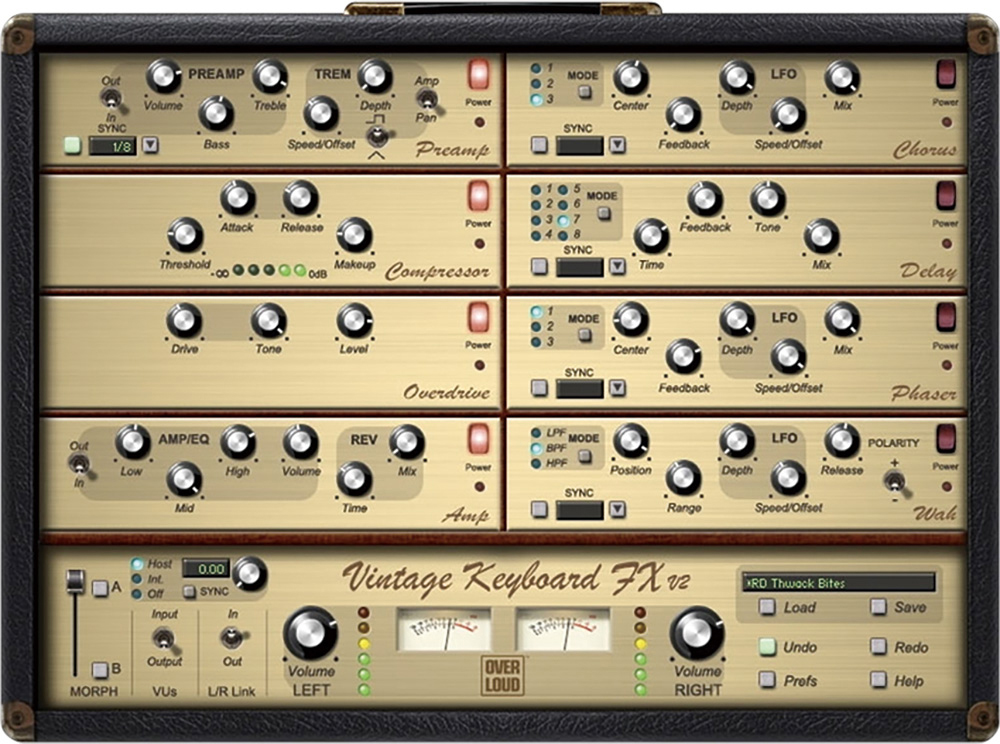Click the Undo button
Image resolution: width=1000 pixels, height=744 pixels.
tap(767, 647)
